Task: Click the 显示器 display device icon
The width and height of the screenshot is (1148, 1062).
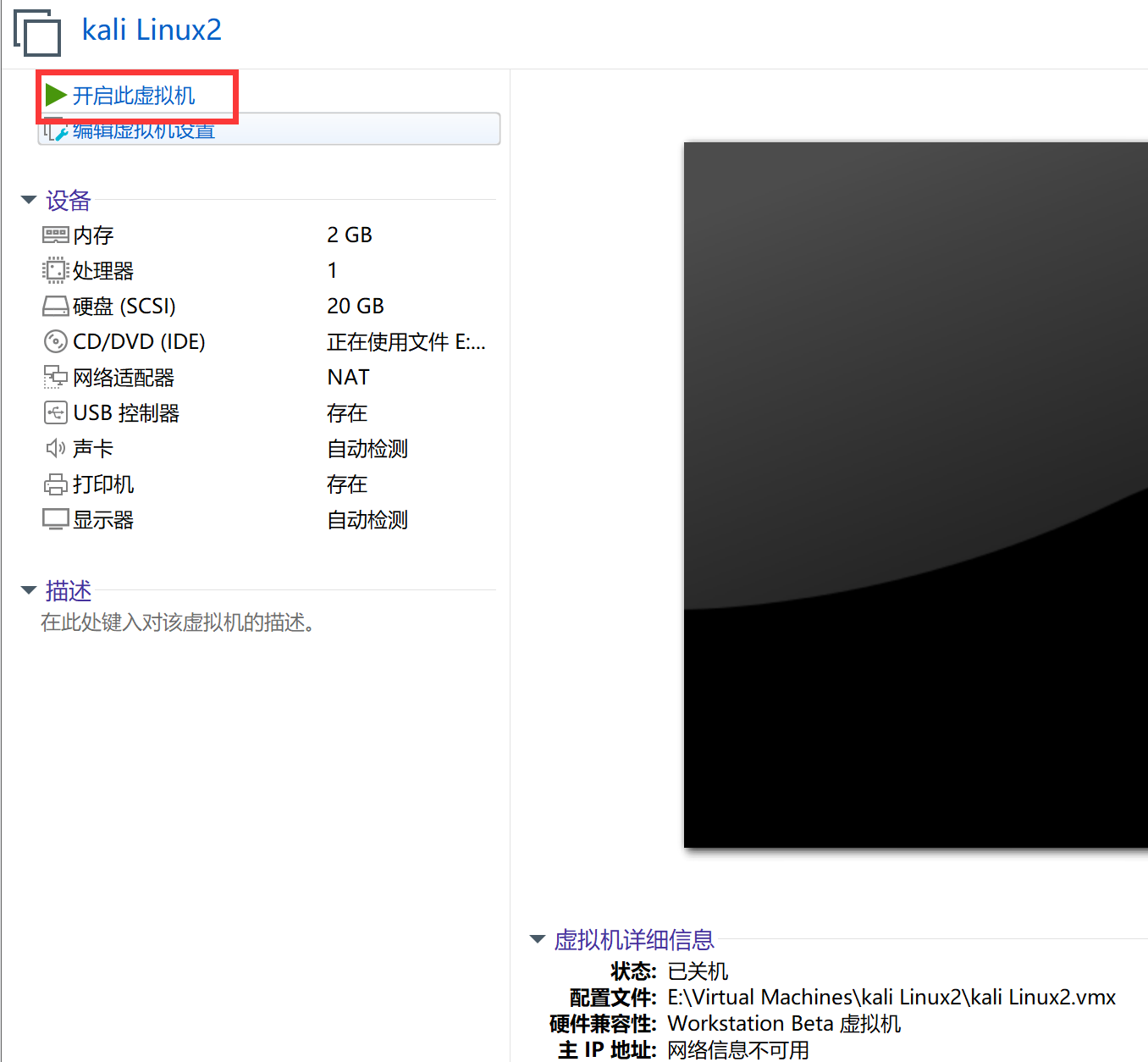Action: coord(54,519)
